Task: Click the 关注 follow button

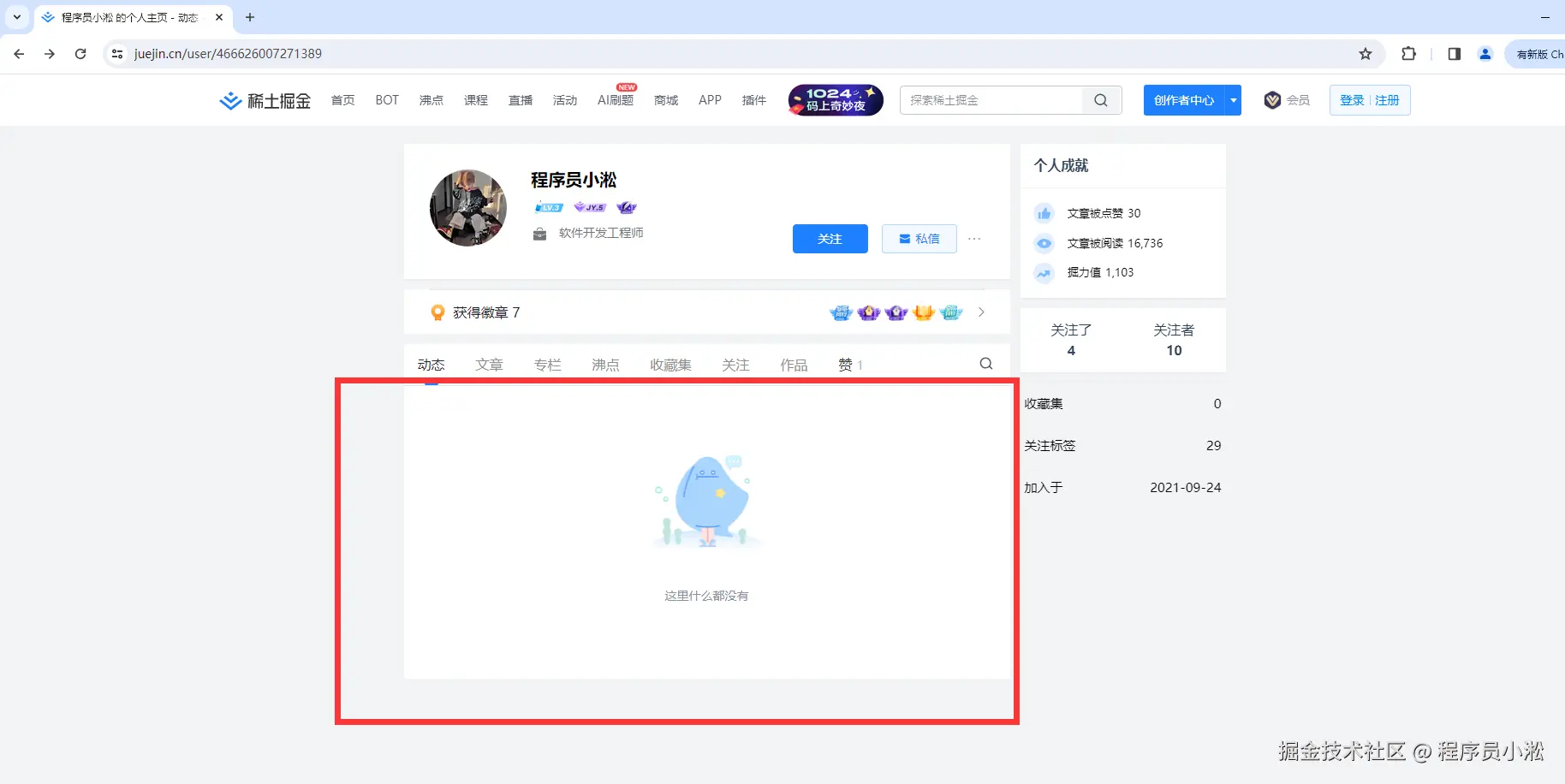Action: click(x=830, y=239)
